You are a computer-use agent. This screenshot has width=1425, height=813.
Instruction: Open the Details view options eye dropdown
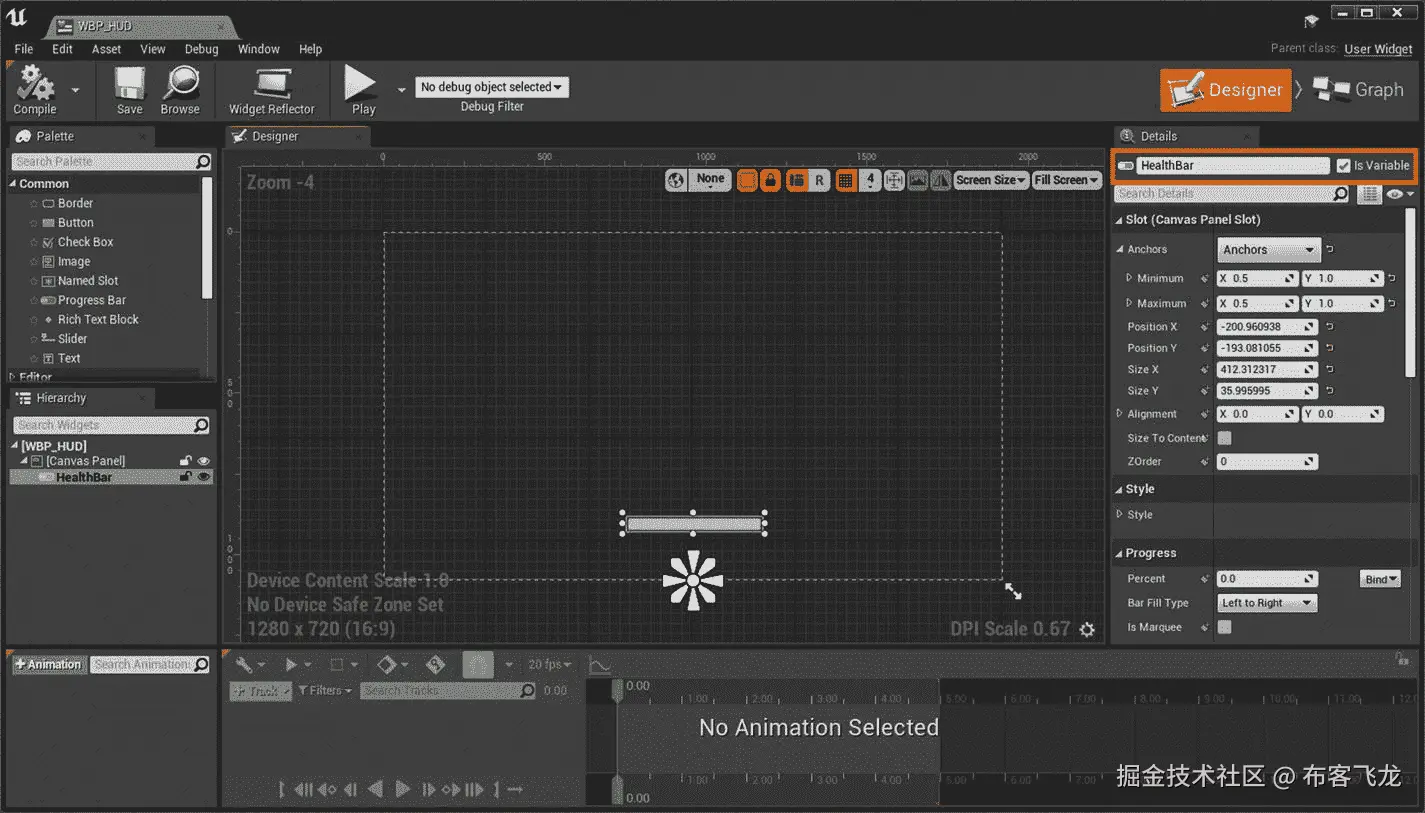(x=1401, y=194)
